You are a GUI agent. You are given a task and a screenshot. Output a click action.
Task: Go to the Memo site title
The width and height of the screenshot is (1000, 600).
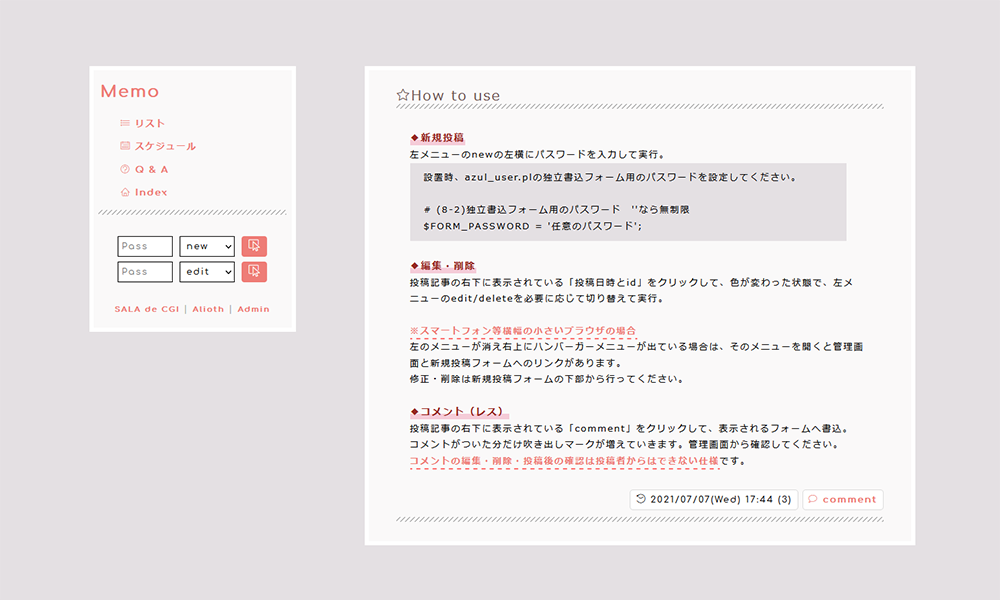pyautogui.click(x=130, y=91)
